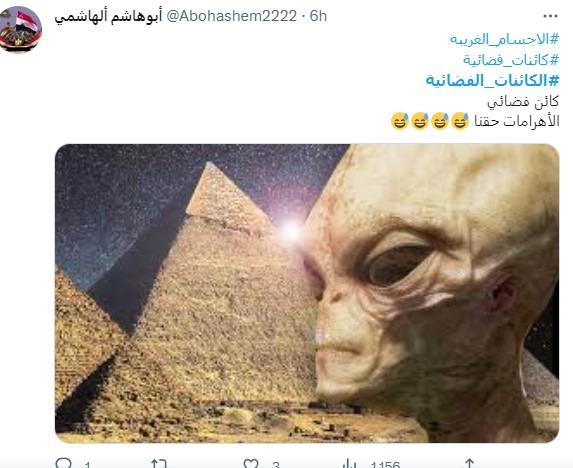Open the three-dot more options menu
This screenshot has width=573, height=468.
coord(550,16)
